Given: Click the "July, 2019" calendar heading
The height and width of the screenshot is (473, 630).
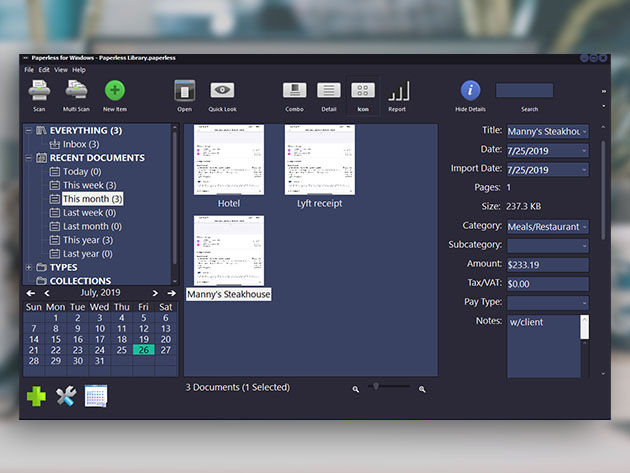Looking at the screenshot, I should [100, 293].
